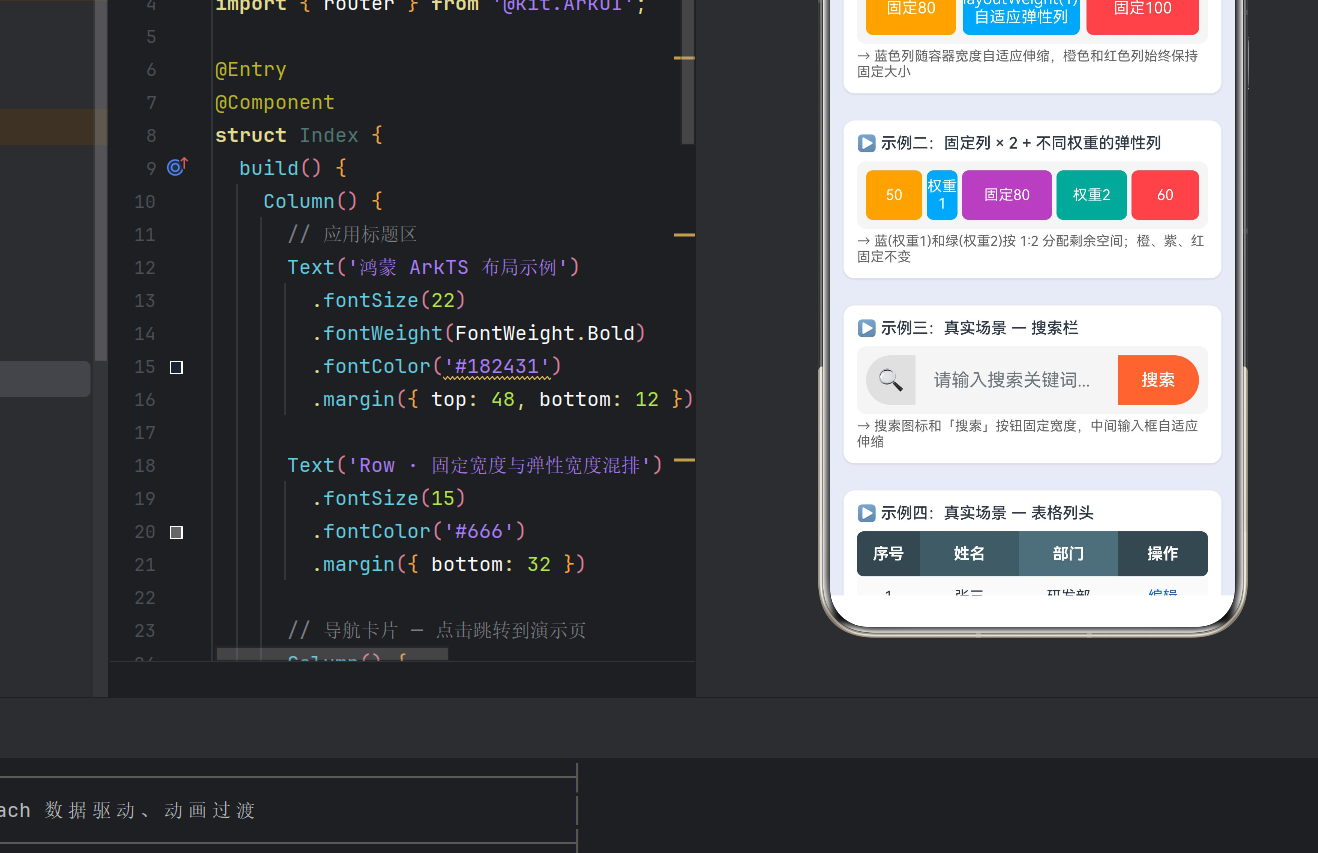Click the @Component decorator in the code

click(x=275, y=102)
